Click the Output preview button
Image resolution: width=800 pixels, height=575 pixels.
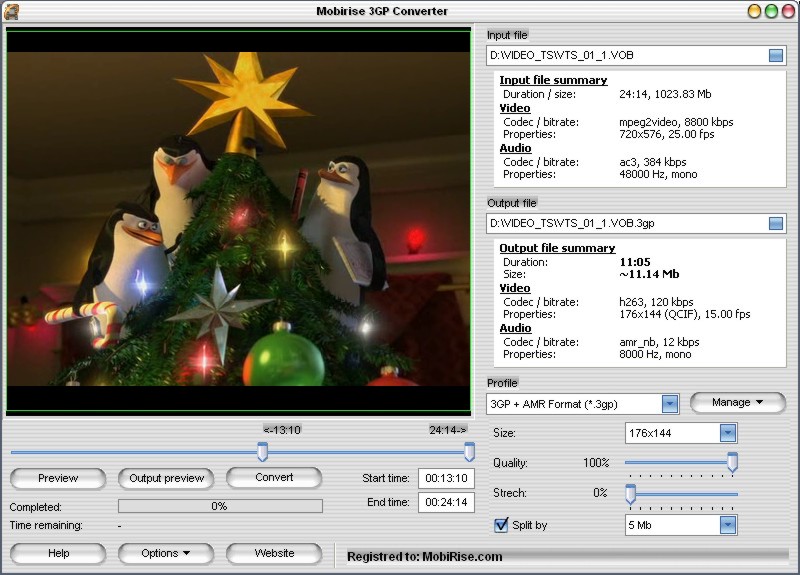(166, 479)
